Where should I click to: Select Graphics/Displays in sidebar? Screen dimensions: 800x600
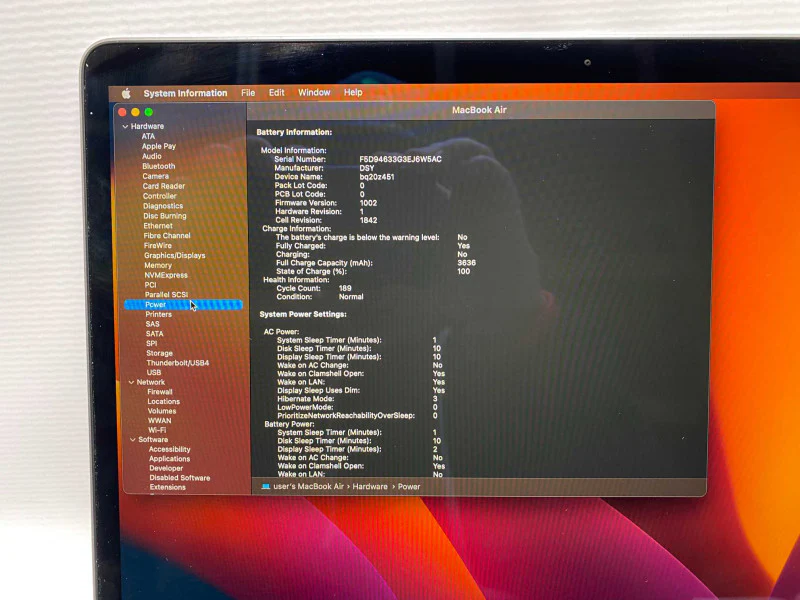pyautogui.click(x=174, y=256)
